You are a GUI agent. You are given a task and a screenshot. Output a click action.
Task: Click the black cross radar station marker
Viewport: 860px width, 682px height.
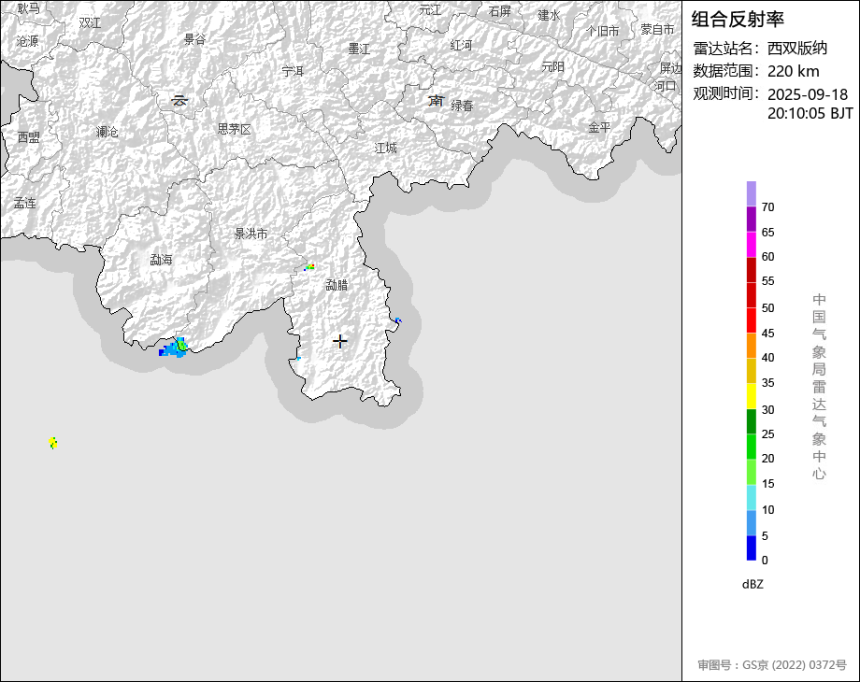click(340, 341)
